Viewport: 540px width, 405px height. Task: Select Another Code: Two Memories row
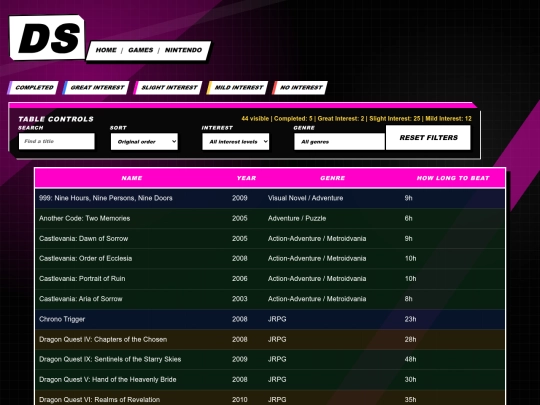pos(270,218)
